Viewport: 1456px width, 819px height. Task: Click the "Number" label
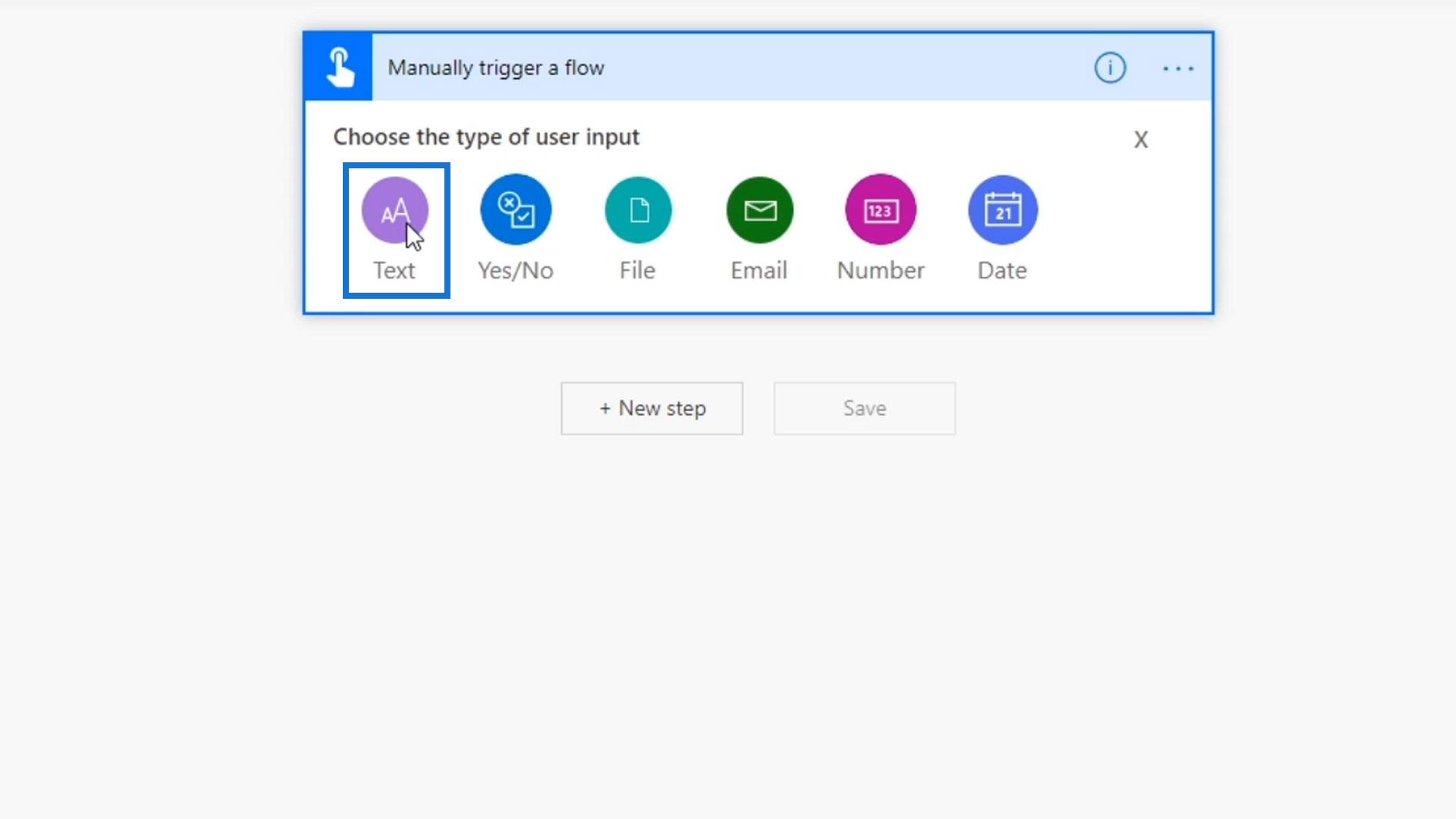click(x=880, y=271)
